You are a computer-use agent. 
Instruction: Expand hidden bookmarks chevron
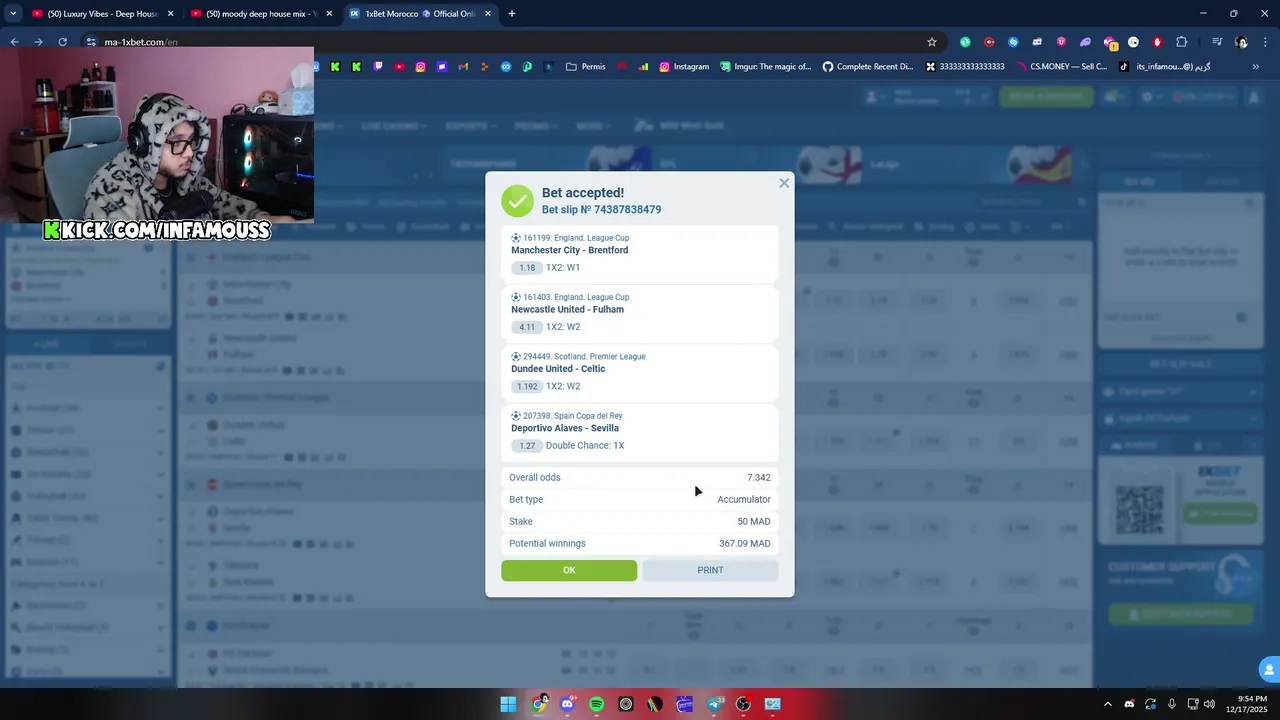pyautogui.click(x=1256, y=67)
